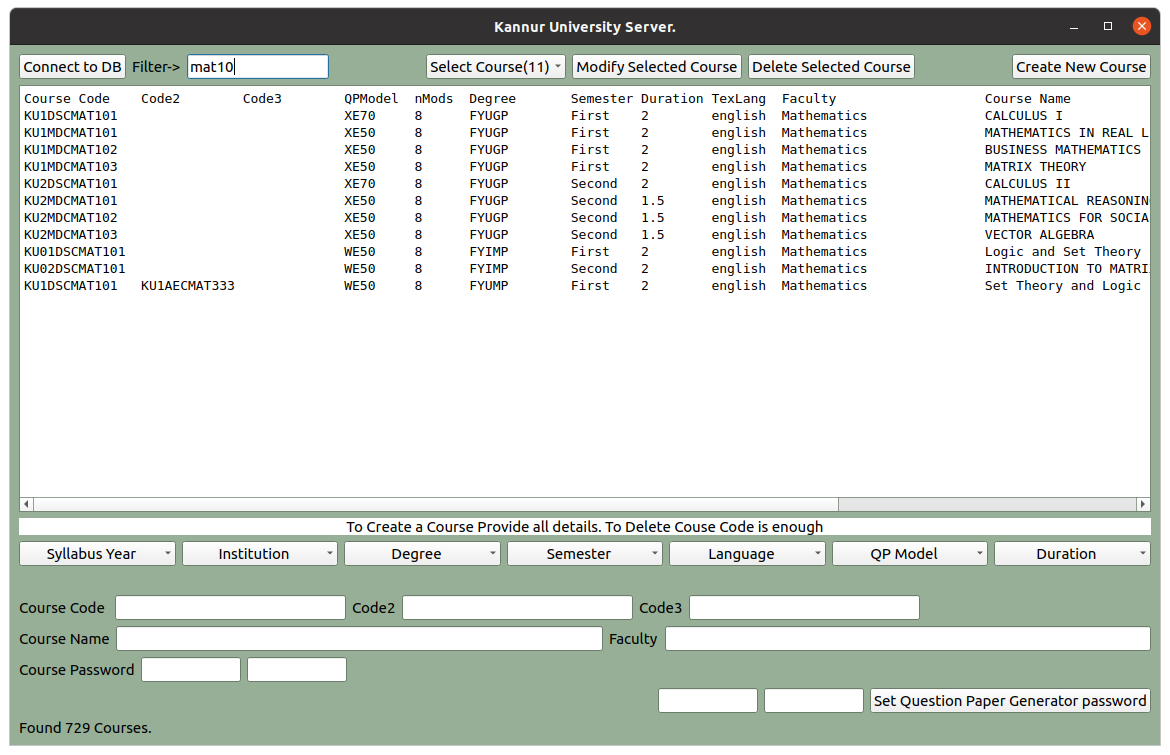Click the horizontal scrollbar right arrow
1170x755 pixels.
click(1143, 505)
